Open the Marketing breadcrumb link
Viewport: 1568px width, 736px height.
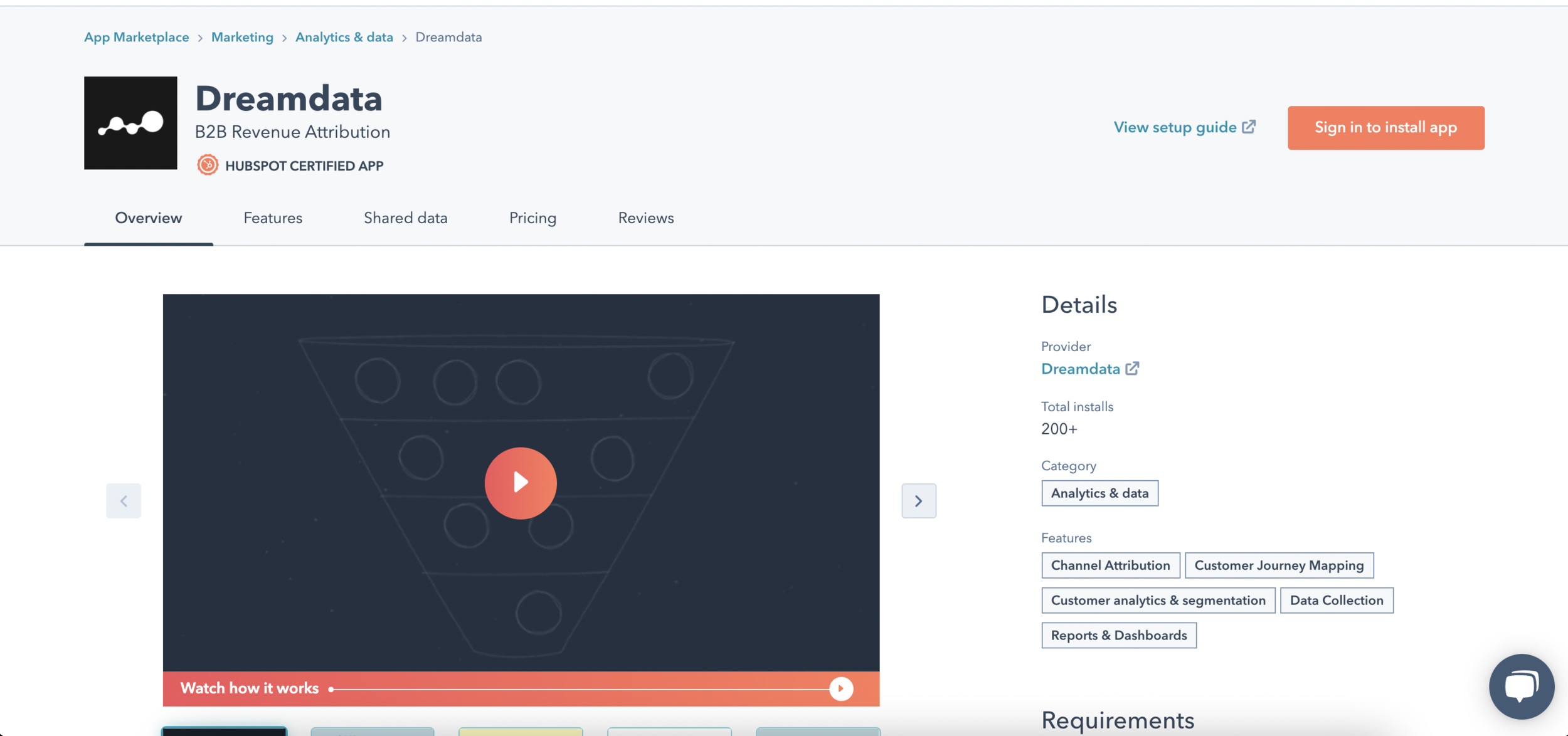coord(242,37)
